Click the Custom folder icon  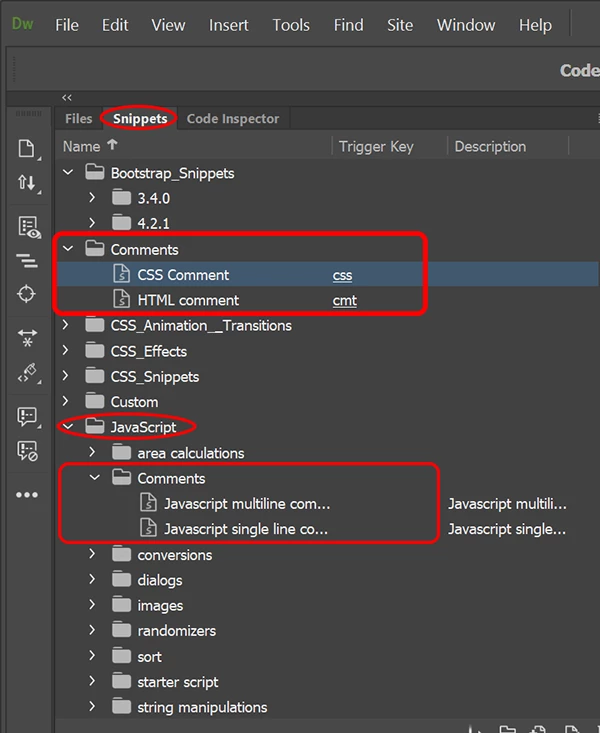(95, 401)
